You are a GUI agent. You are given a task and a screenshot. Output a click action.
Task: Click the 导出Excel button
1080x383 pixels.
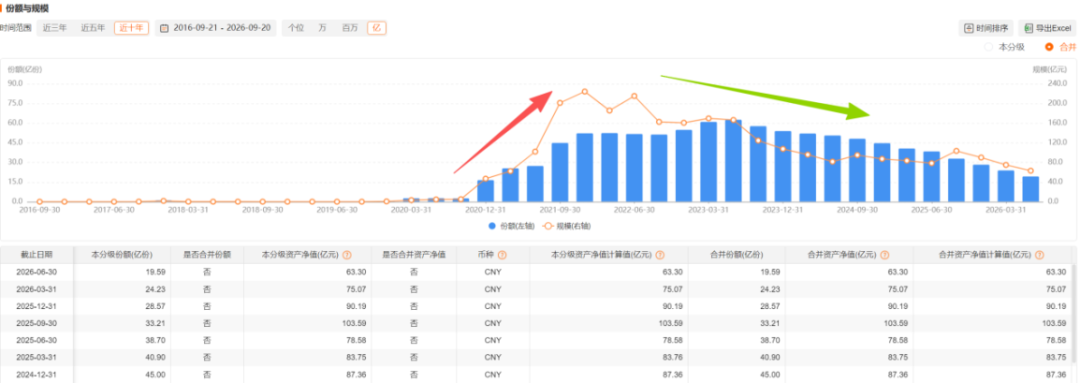(x=1046, y=28)
